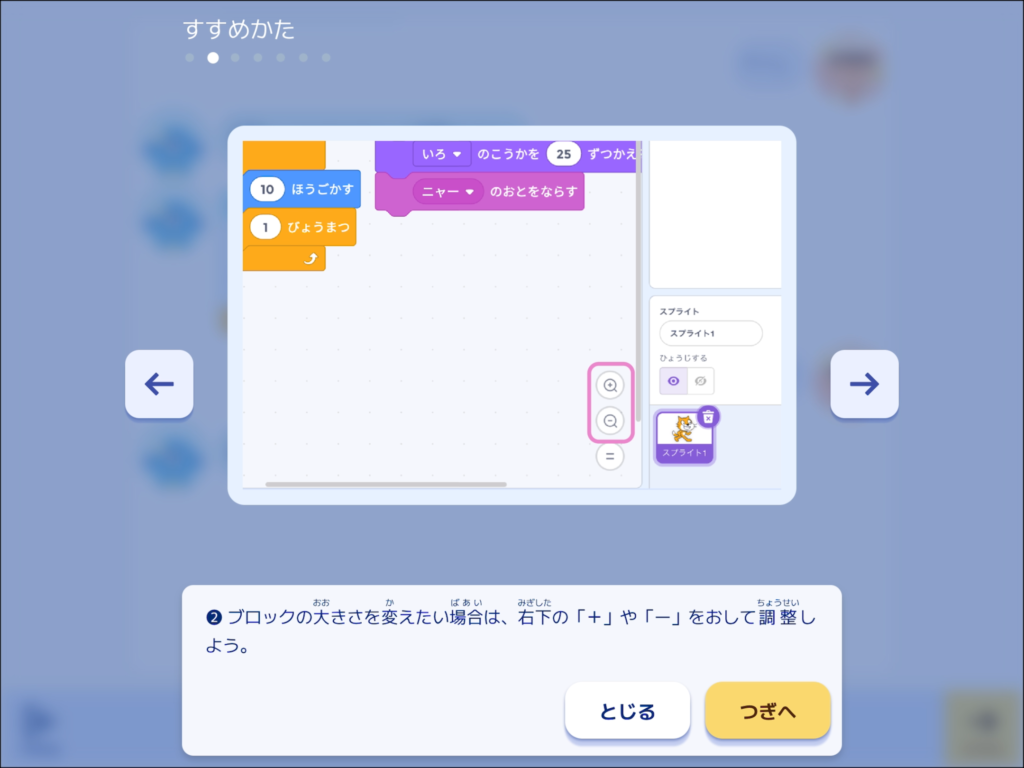Viewport: 1024px width, 768px height.
Task: Click the trash icon on スプライト1
Action: 708,417
